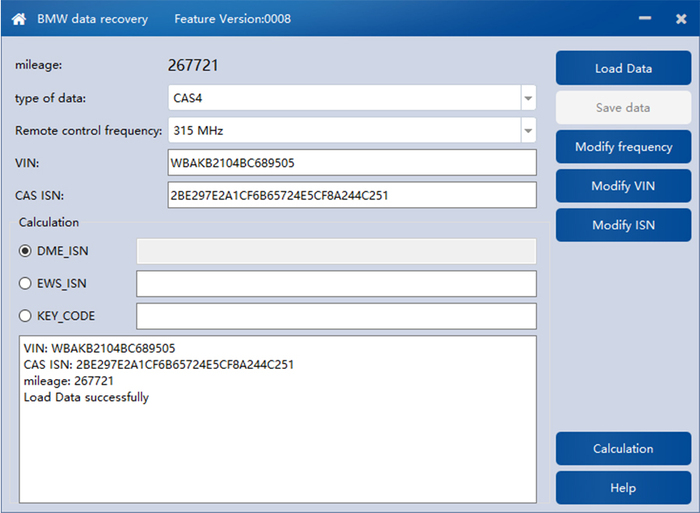This screenshot has height=513, width=700.
Task: Close the BMW data recovery window
Action: coord(681,19)
